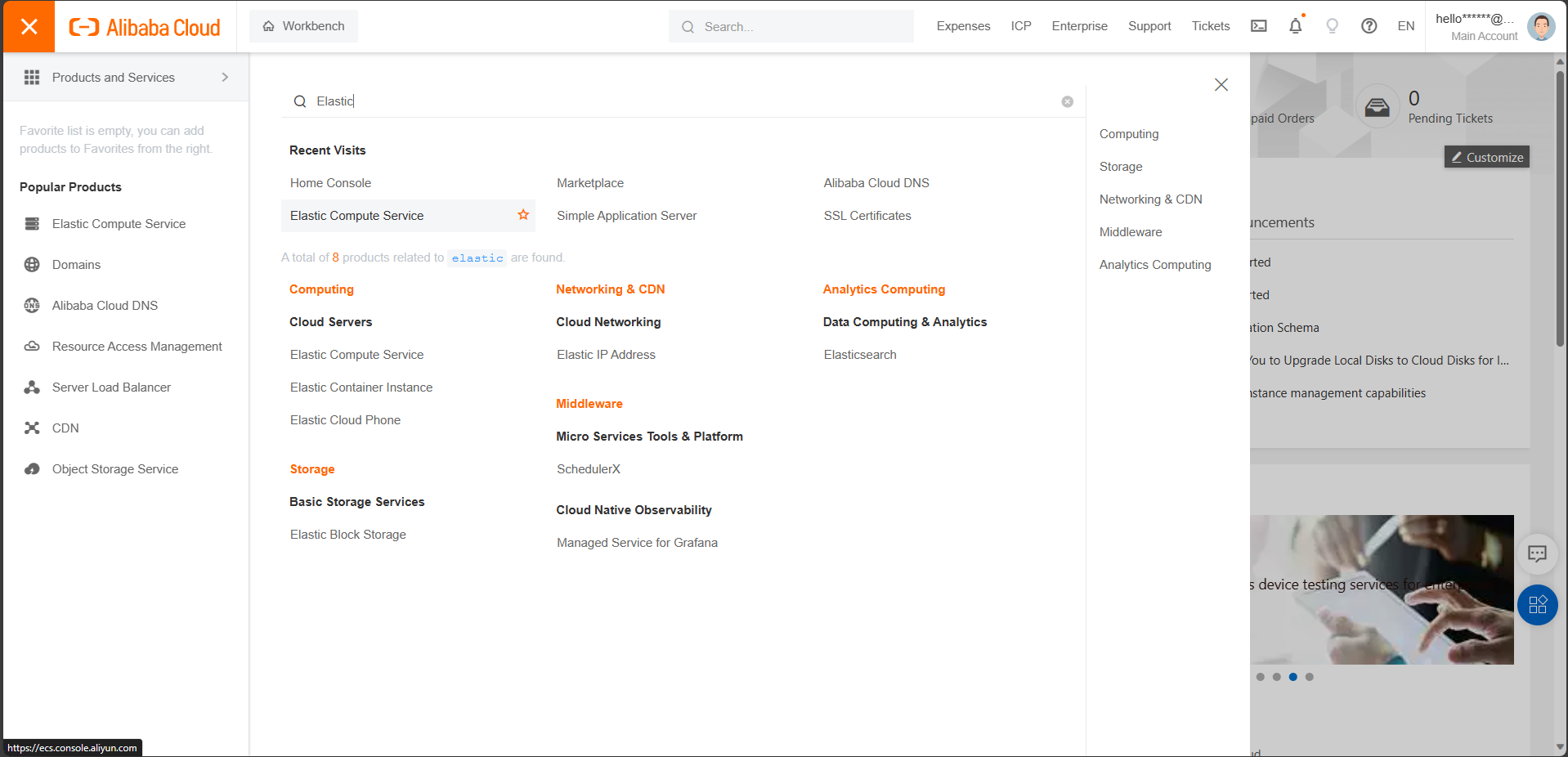Image resolution: width=1568 pixels, height=757 pixels.
Task: Click the Products and Services grid icon
Action: pos(32,77)
